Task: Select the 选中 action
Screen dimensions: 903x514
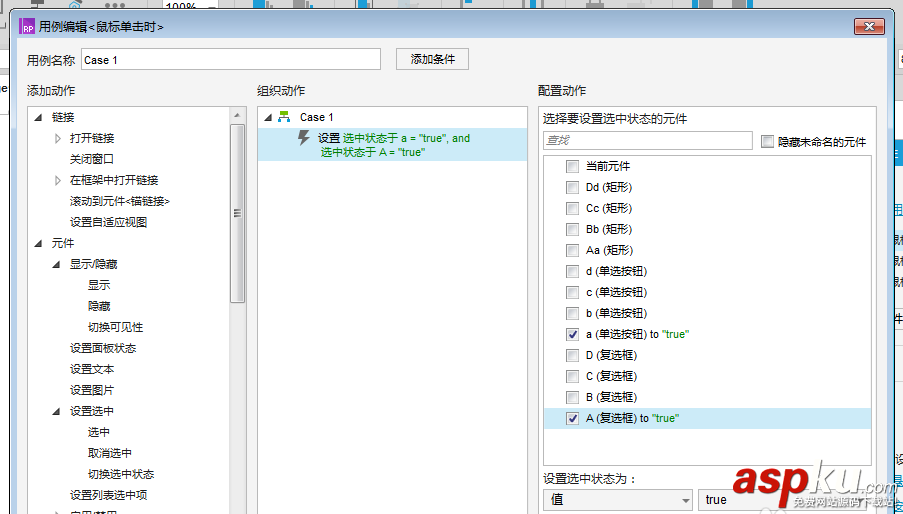Action: tap(99, 432)
